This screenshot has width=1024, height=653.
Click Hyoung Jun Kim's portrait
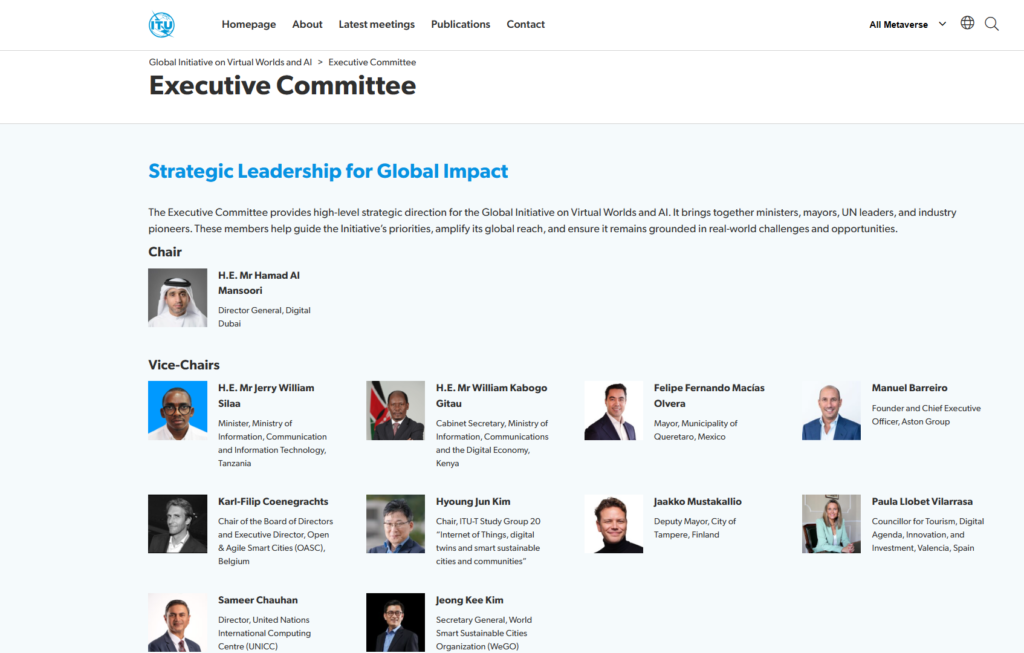coord(396,524)
